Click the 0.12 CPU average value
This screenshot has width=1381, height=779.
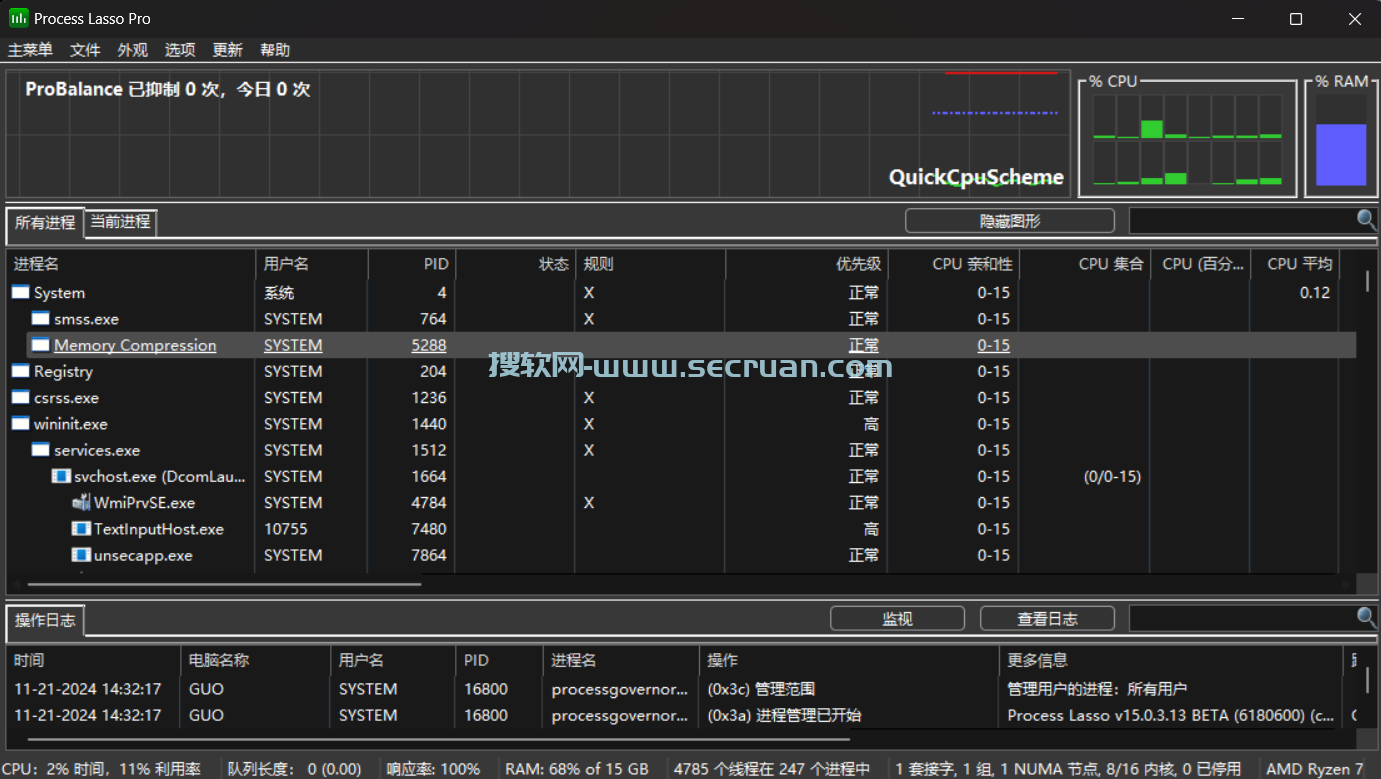(x=1315, y=292)
